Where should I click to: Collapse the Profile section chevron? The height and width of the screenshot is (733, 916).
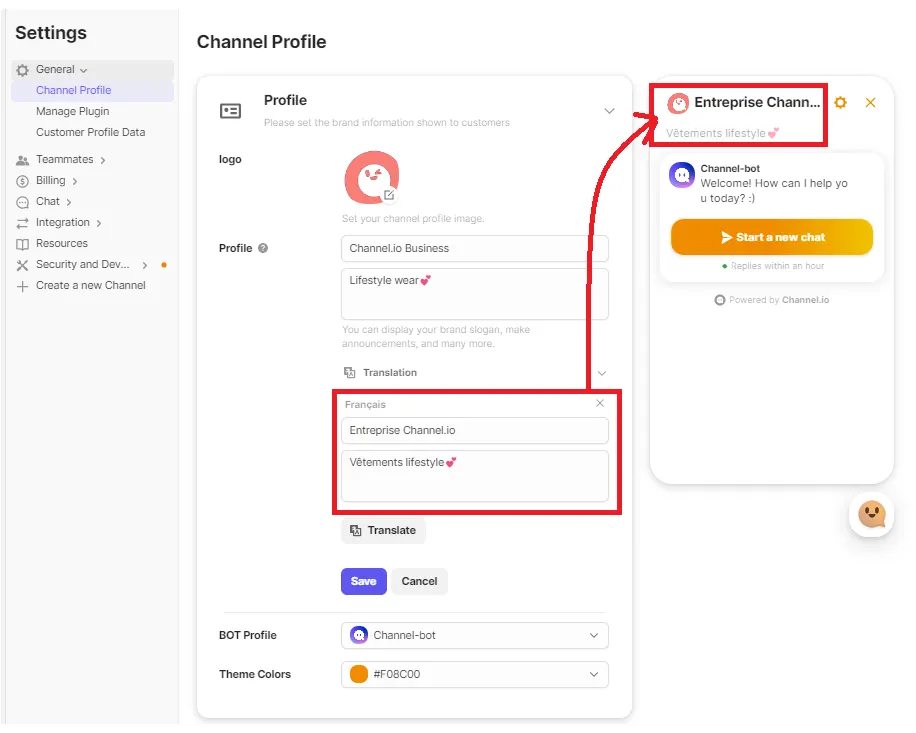tap(609, 111)
